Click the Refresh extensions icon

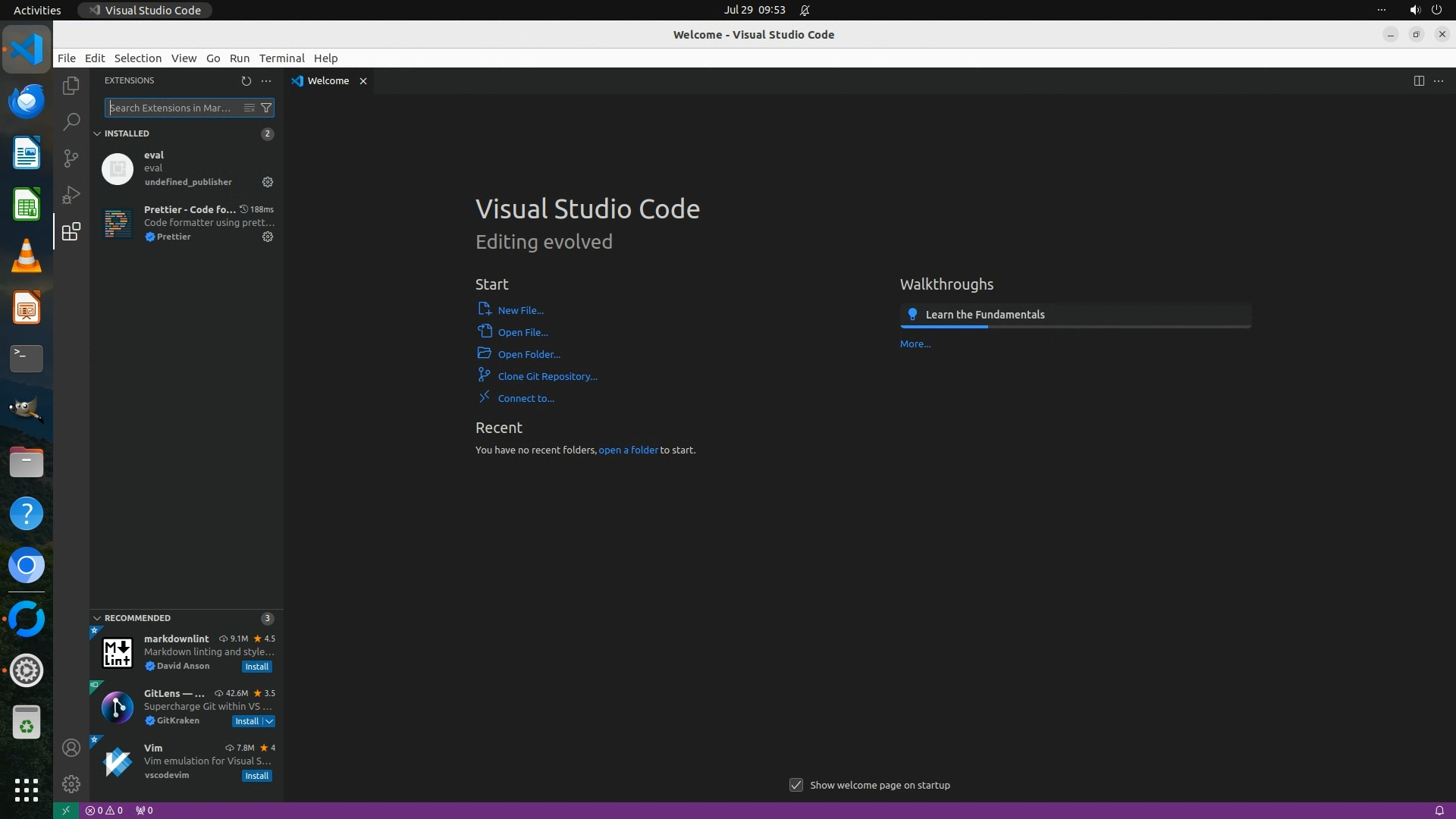246,80
